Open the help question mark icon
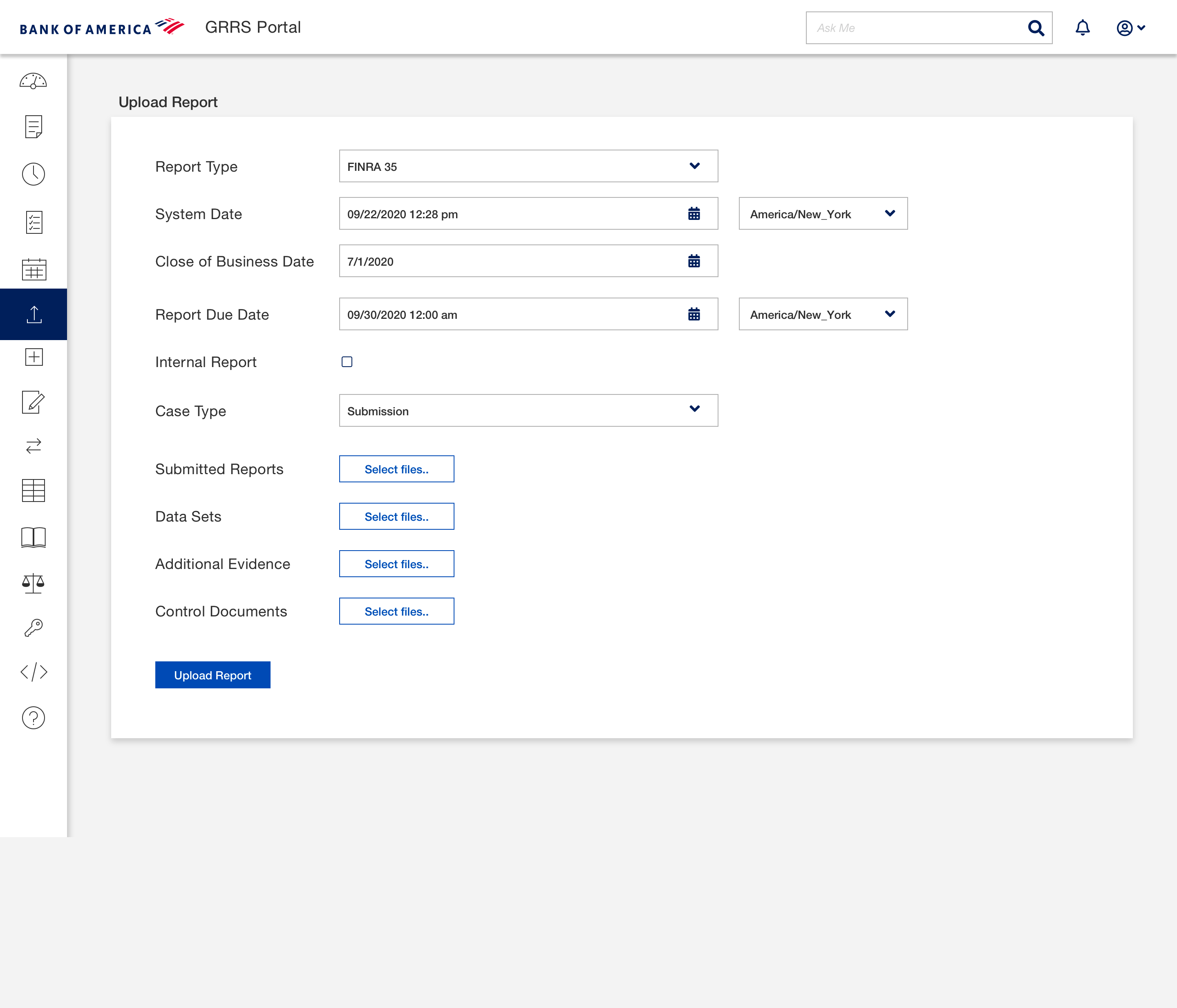Screen dimensions: 1177x1008 [x=34, y=718]
